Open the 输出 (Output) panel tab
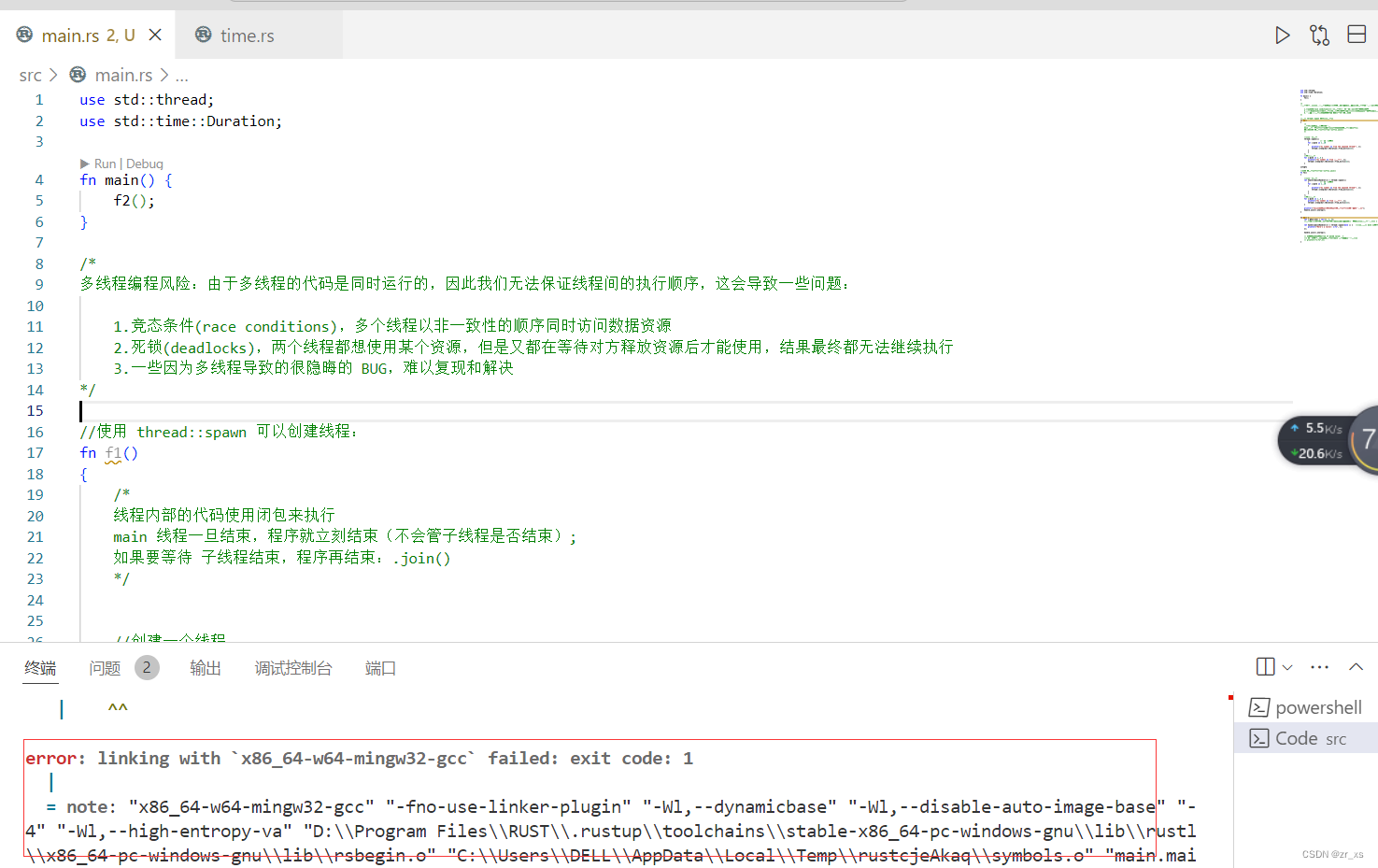The width and height of the screenshot is (1378, 868). [206, 667]
